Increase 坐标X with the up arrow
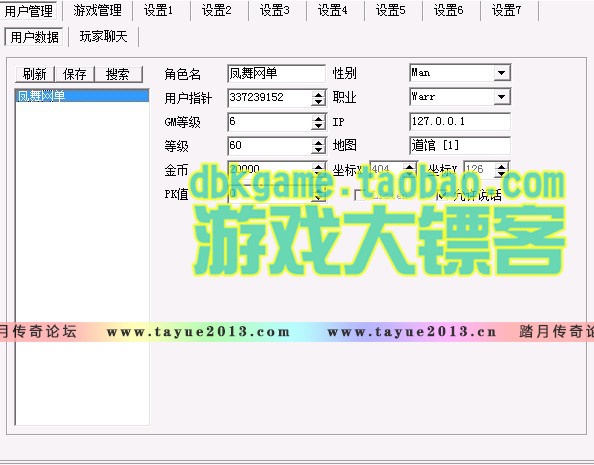 [x=410, y=166]
